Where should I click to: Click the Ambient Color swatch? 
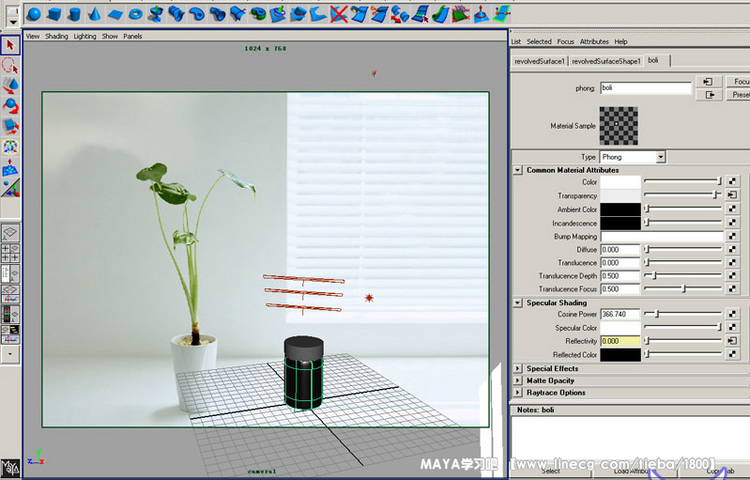click(x=620, y=209)
